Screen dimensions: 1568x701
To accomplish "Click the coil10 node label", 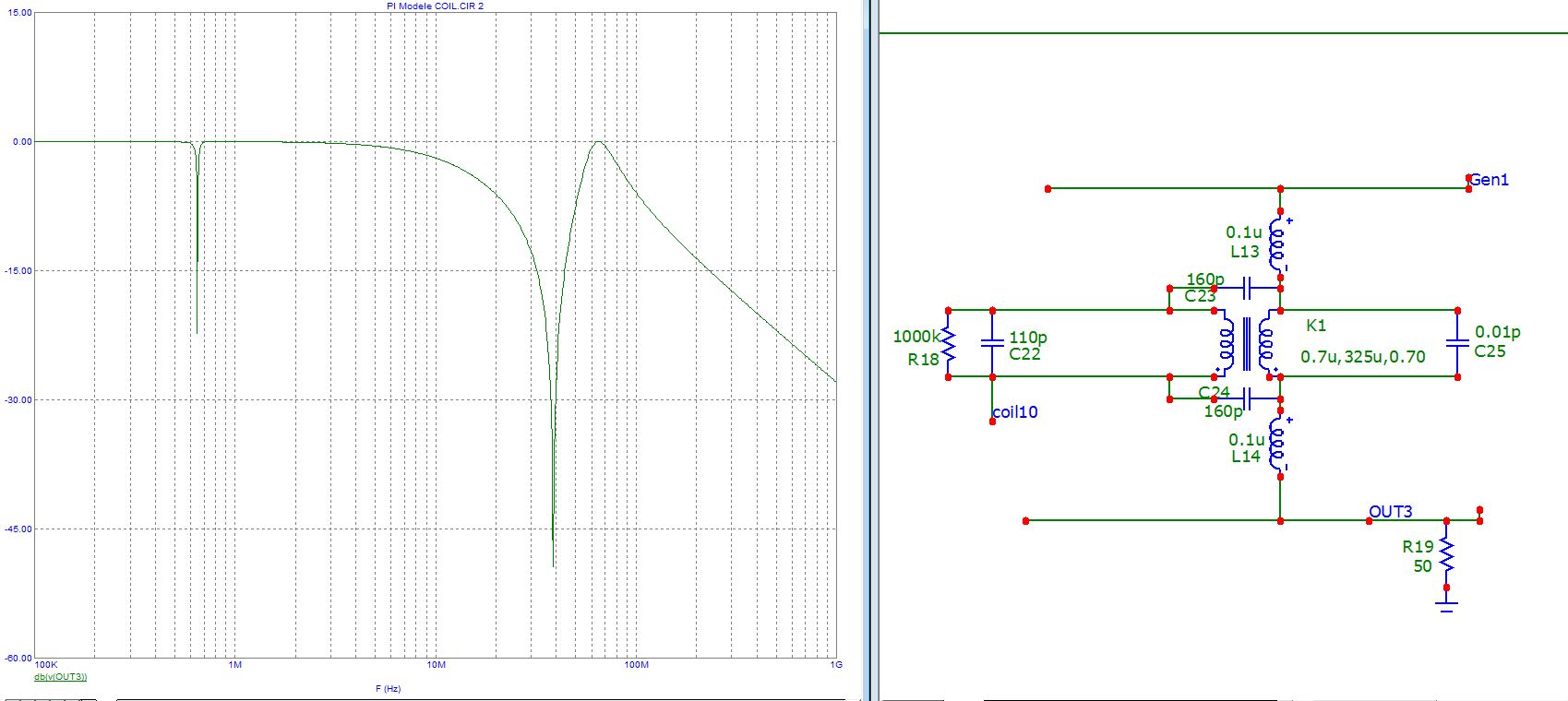I will [1015, 412].
